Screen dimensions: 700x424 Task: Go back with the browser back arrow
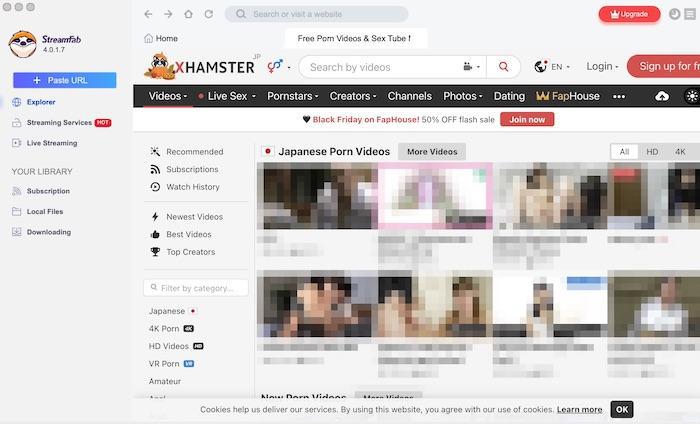coord(148,14)
